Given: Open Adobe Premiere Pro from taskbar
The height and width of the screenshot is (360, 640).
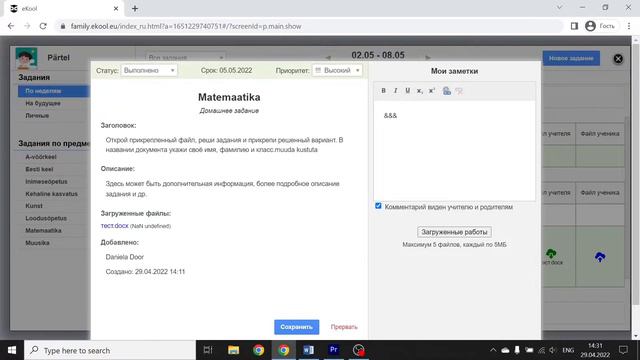Looking at the screenshot, I should pos(333,350).
